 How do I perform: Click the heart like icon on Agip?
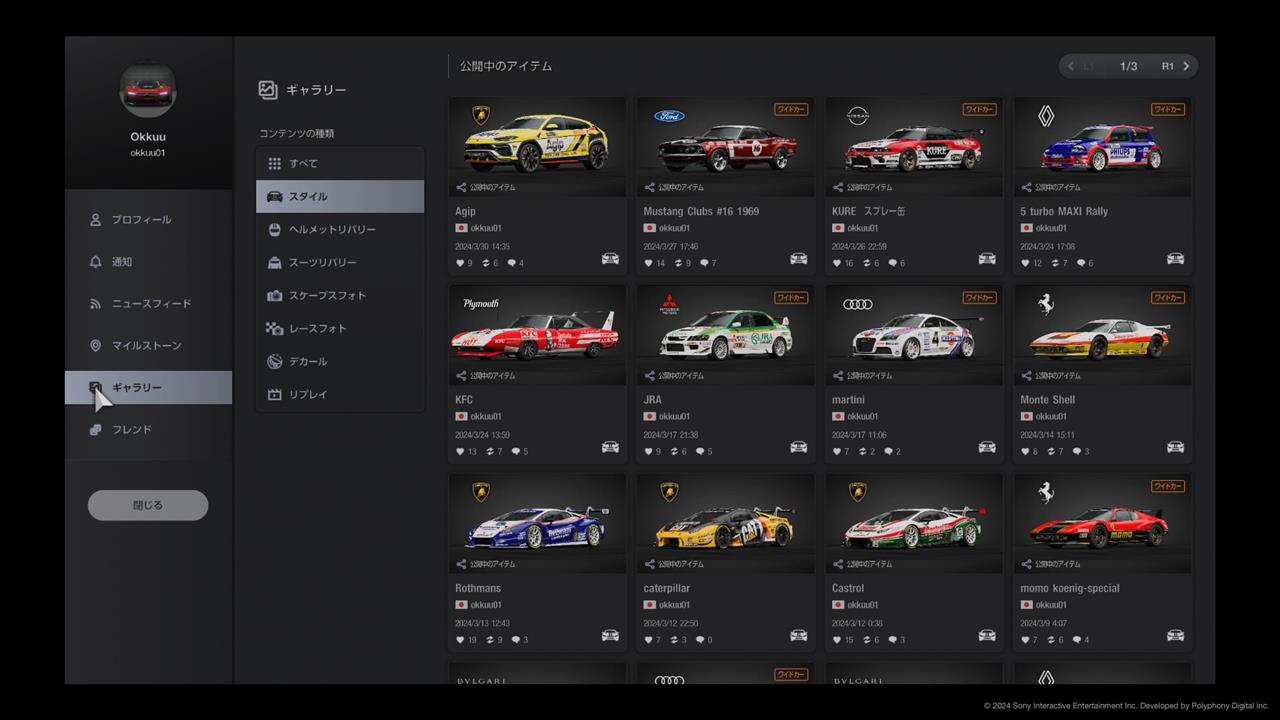[x=460, y=263]
